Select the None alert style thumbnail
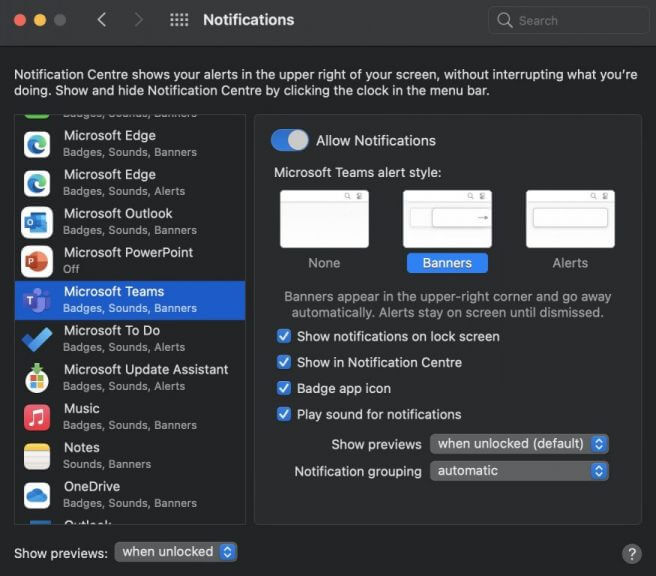Screen dimensions: 656x576 (x=324, y=219)
